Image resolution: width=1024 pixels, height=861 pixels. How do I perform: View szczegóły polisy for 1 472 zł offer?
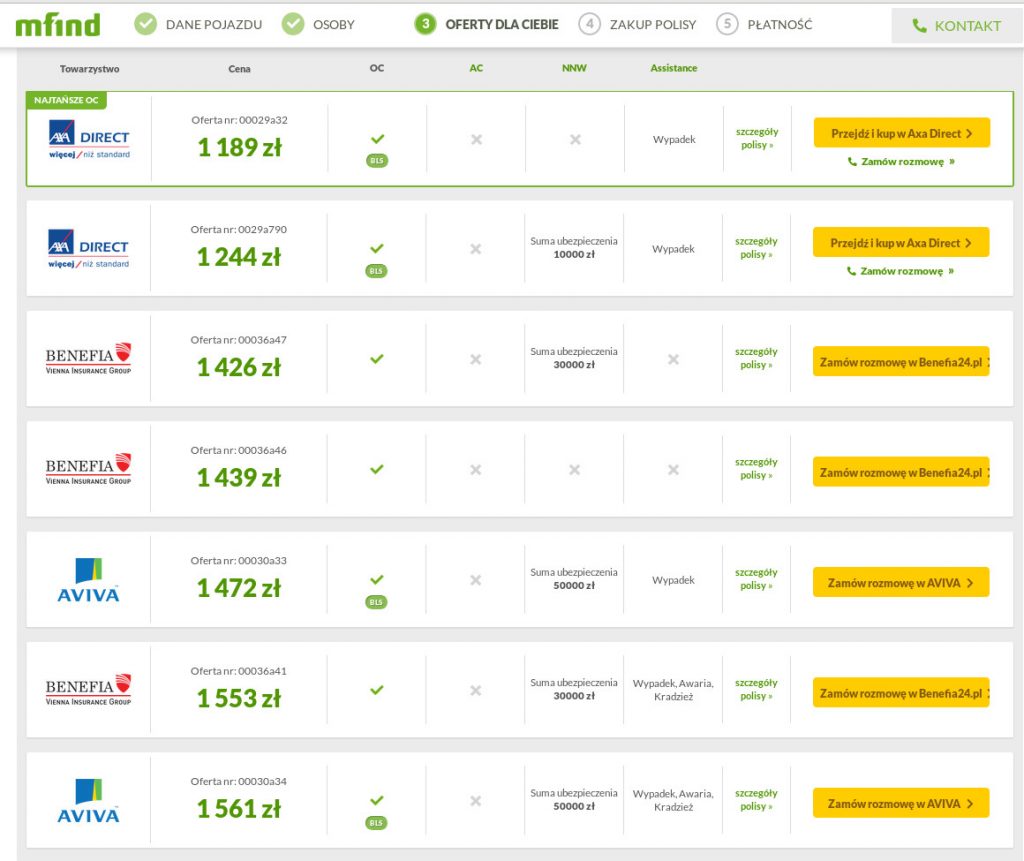coord(756,579)
